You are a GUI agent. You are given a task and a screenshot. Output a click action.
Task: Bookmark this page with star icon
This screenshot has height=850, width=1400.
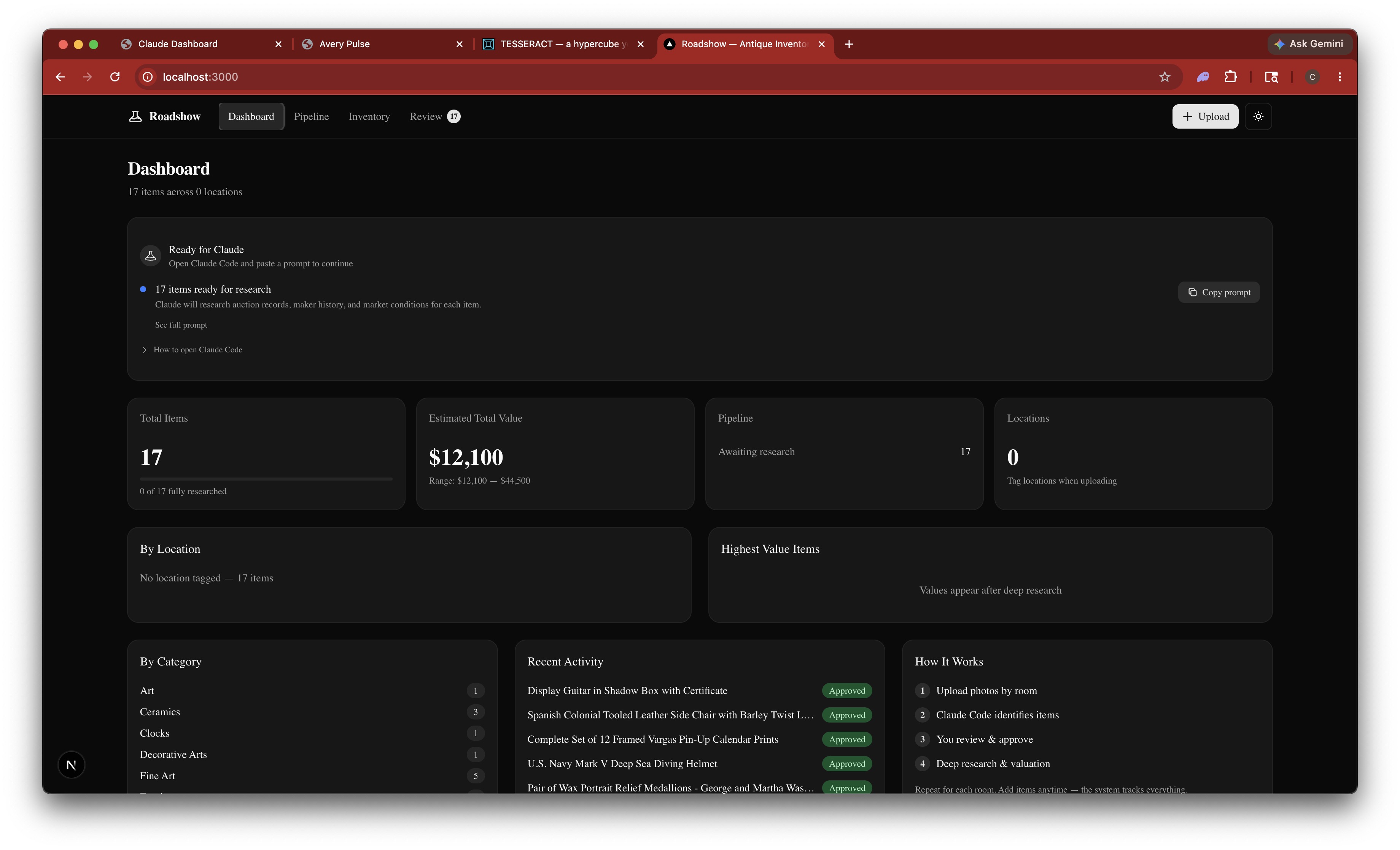1165,77
